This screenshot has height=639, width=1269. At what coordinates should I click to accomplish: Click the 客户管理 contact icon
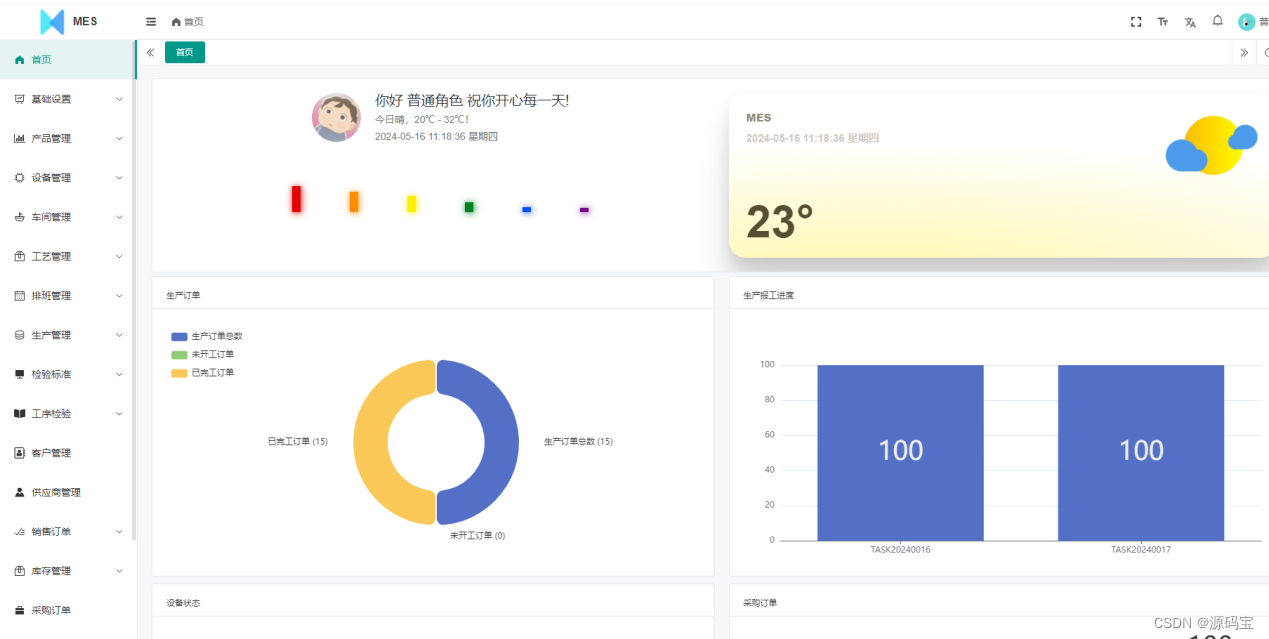20,453
